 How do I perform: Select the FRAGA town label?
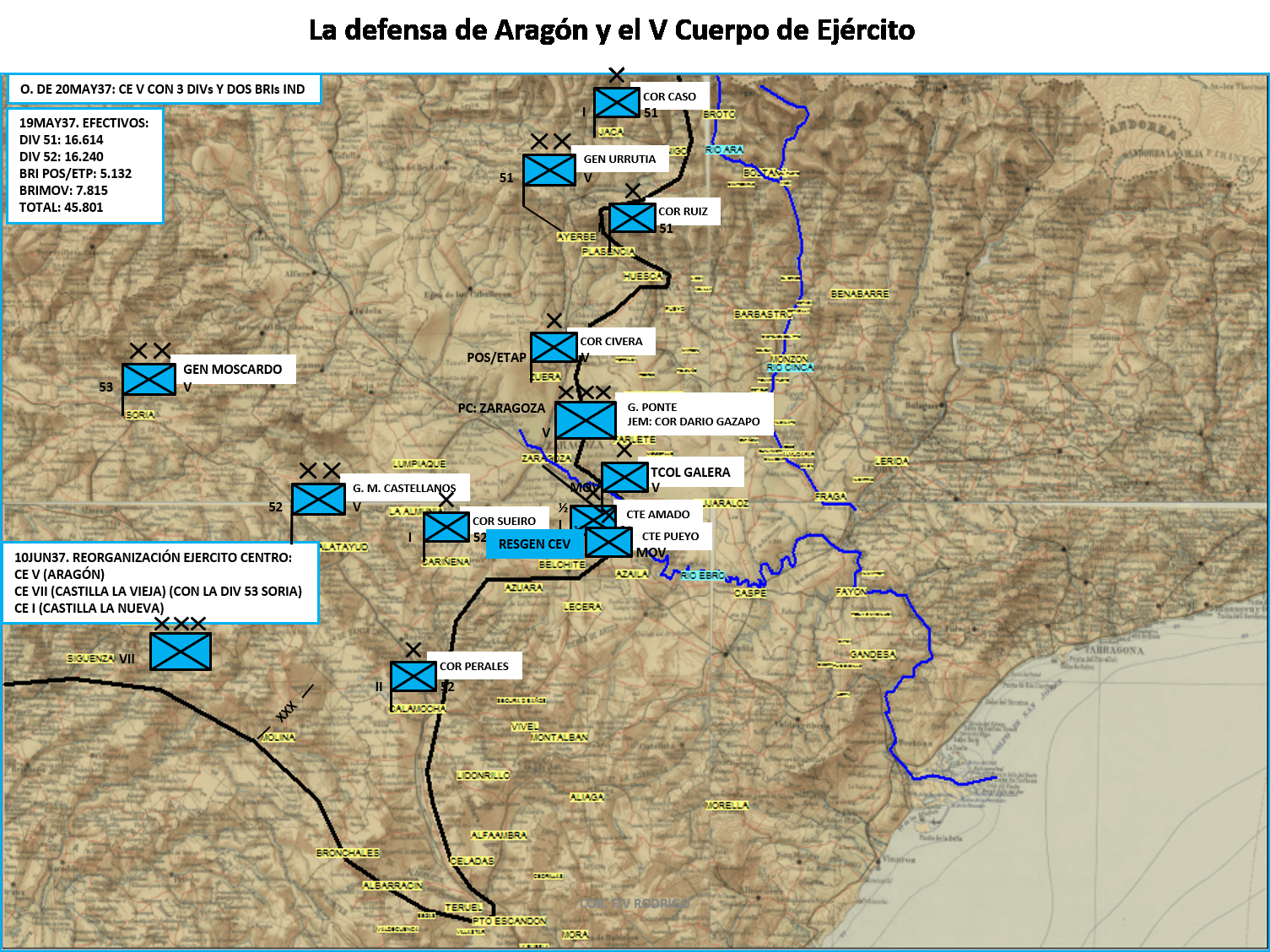[x=830, y=496]
